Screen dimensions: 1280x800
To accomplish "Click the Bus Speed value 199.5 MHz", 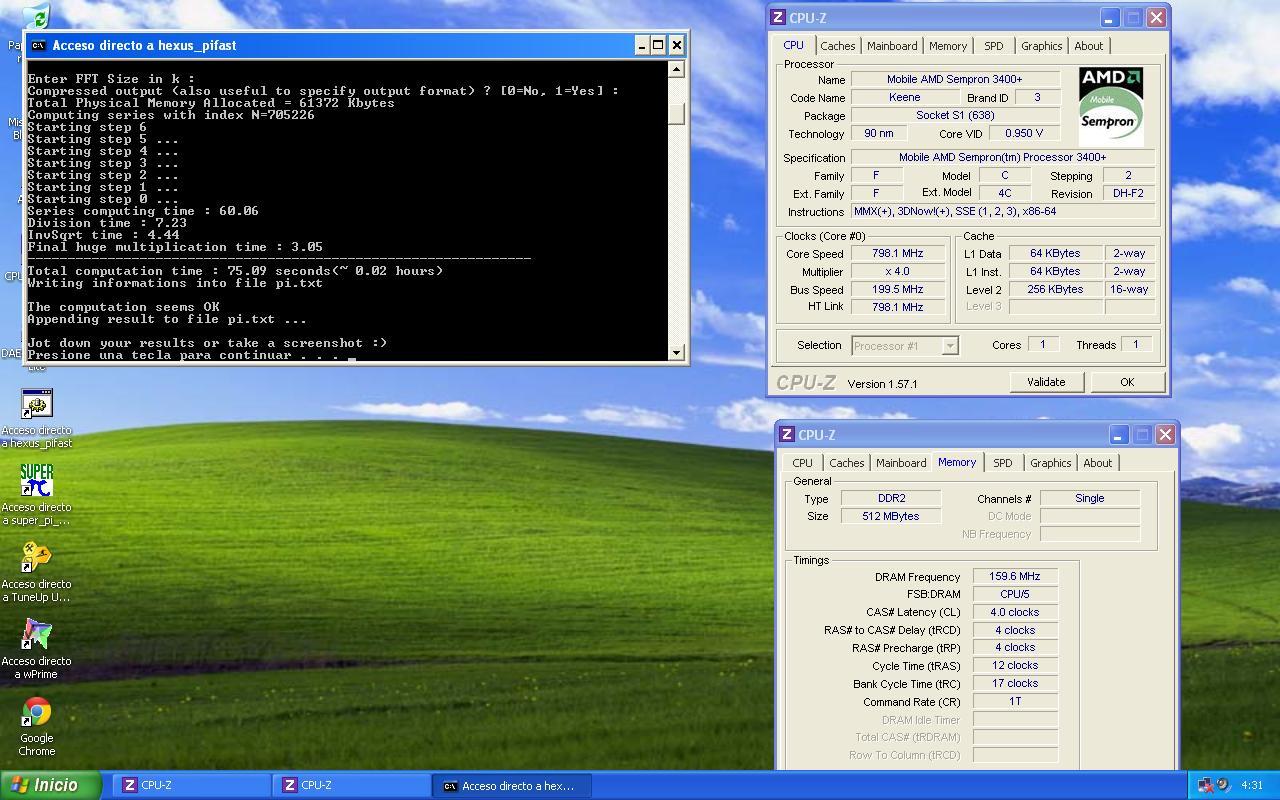I will tap(897, 290).
